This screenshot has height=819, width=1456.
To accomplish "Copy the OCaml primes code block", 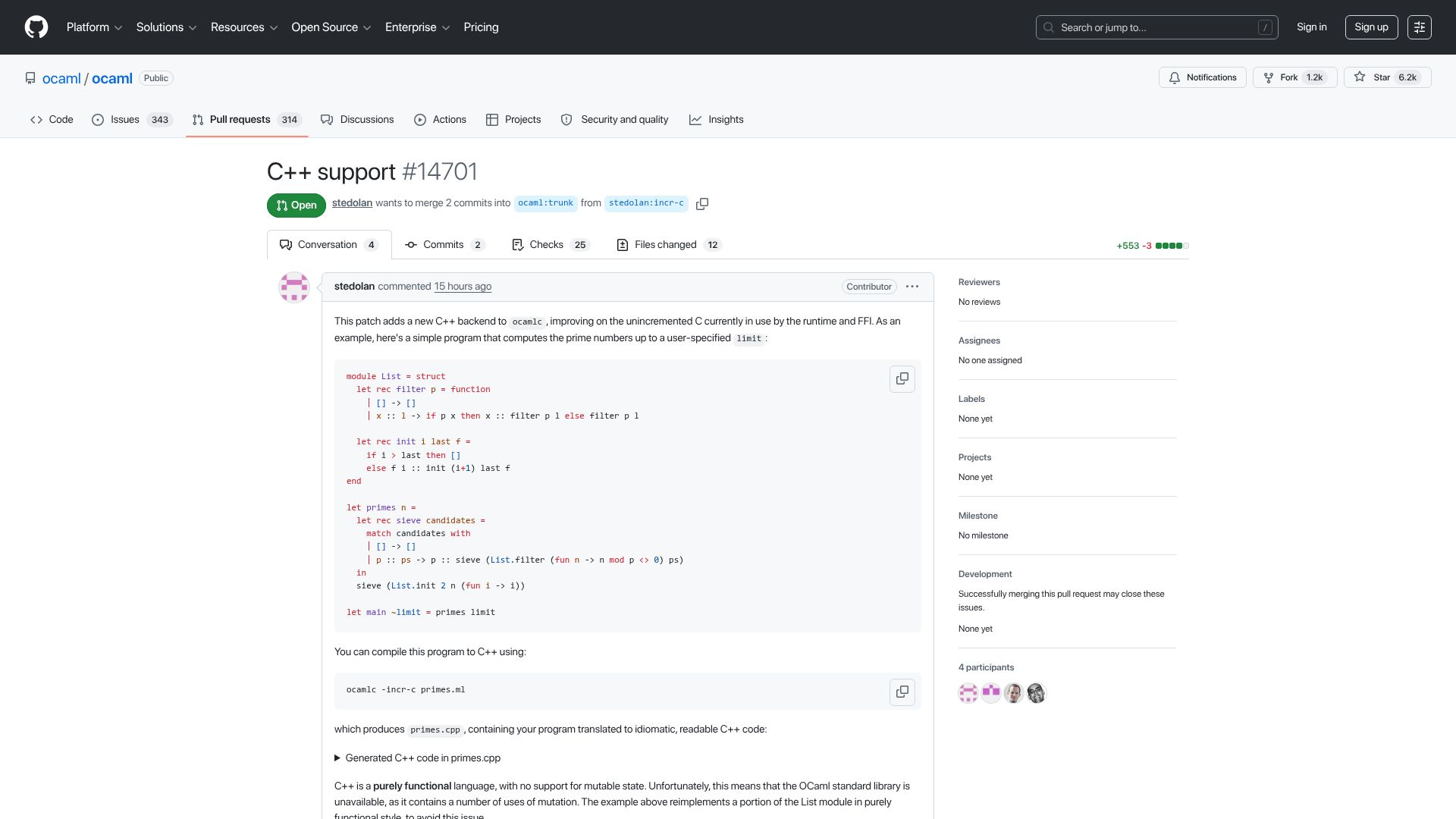I will [x=902, y=378].
